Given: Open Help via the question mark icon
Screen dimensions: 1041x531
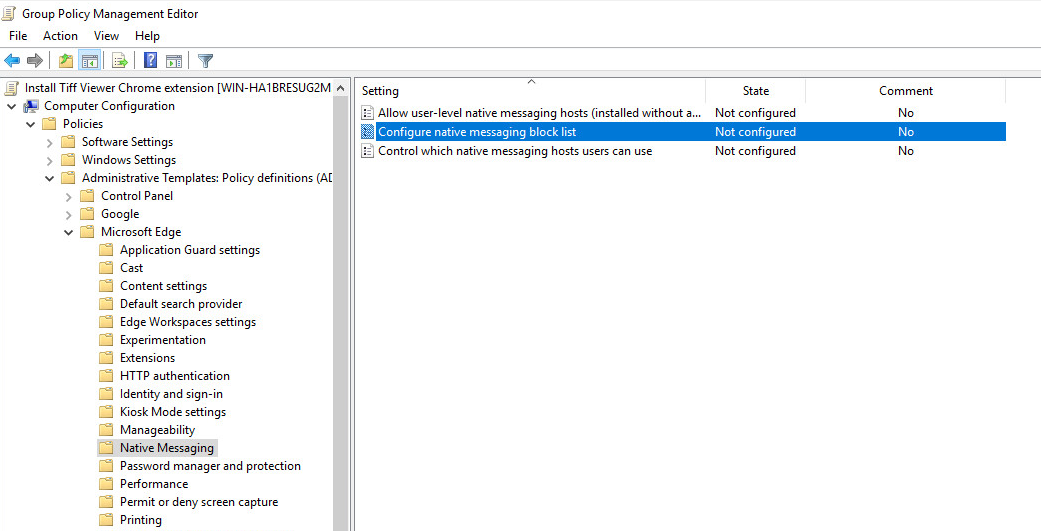Looking at the screenshot, I should click(x=150, y=61).
